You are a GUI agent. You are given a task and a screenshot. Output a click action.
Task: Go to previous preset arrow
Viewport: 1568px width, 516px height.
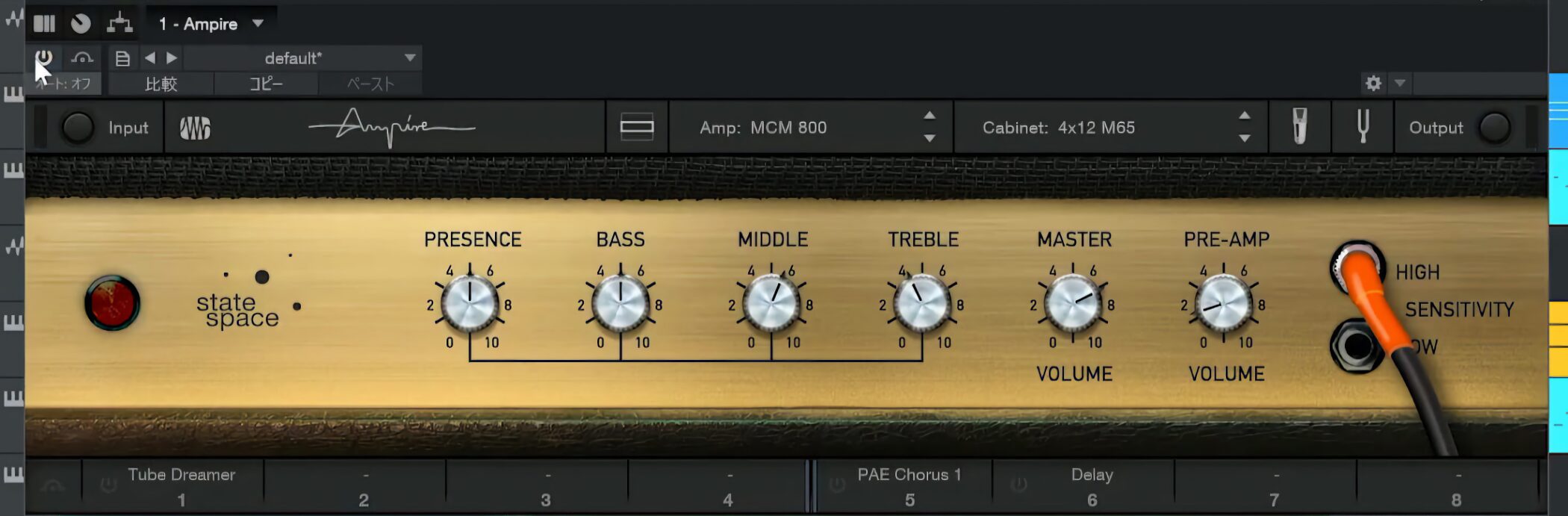(150, 58)
